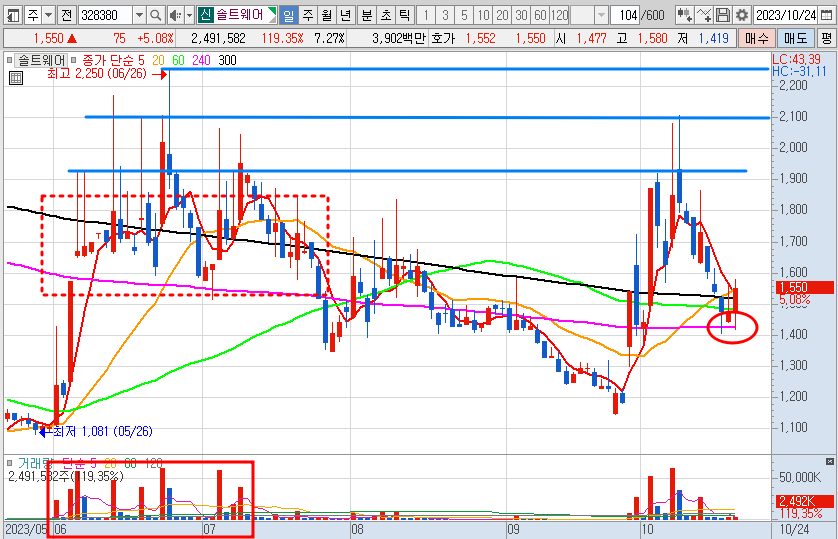Save chart with floppy disk icon
The width and height of the screenshot is (838, 539).
pyautogui.click(x=723, y=15)
